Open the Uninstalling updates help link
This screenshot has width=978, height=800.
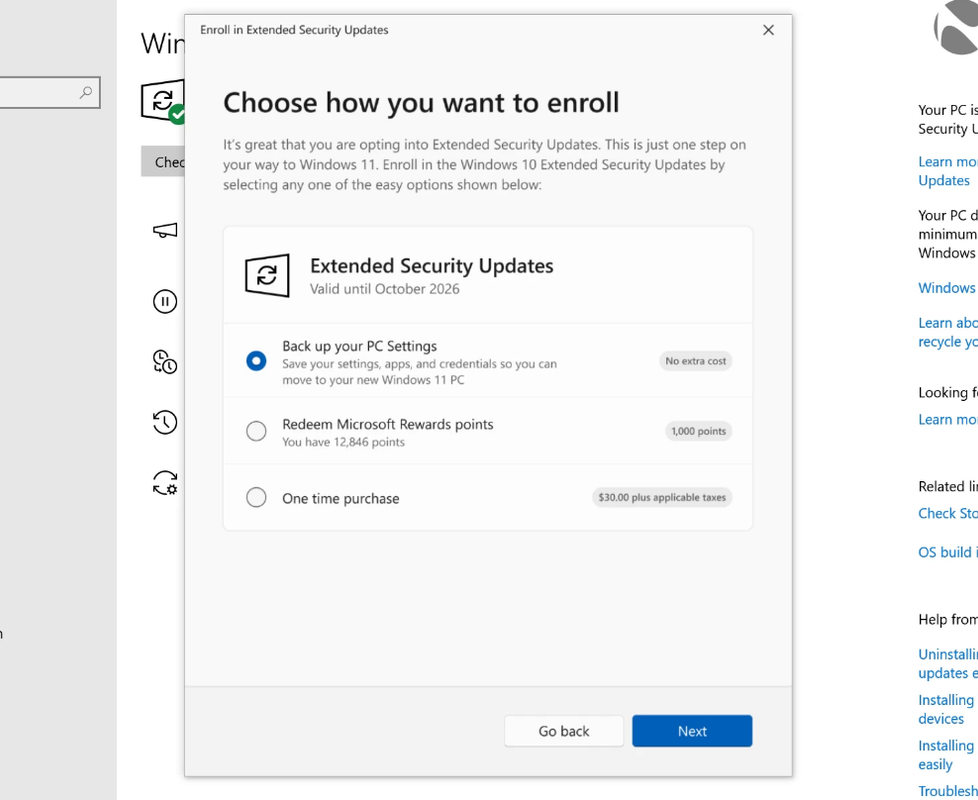pos(947,663)
